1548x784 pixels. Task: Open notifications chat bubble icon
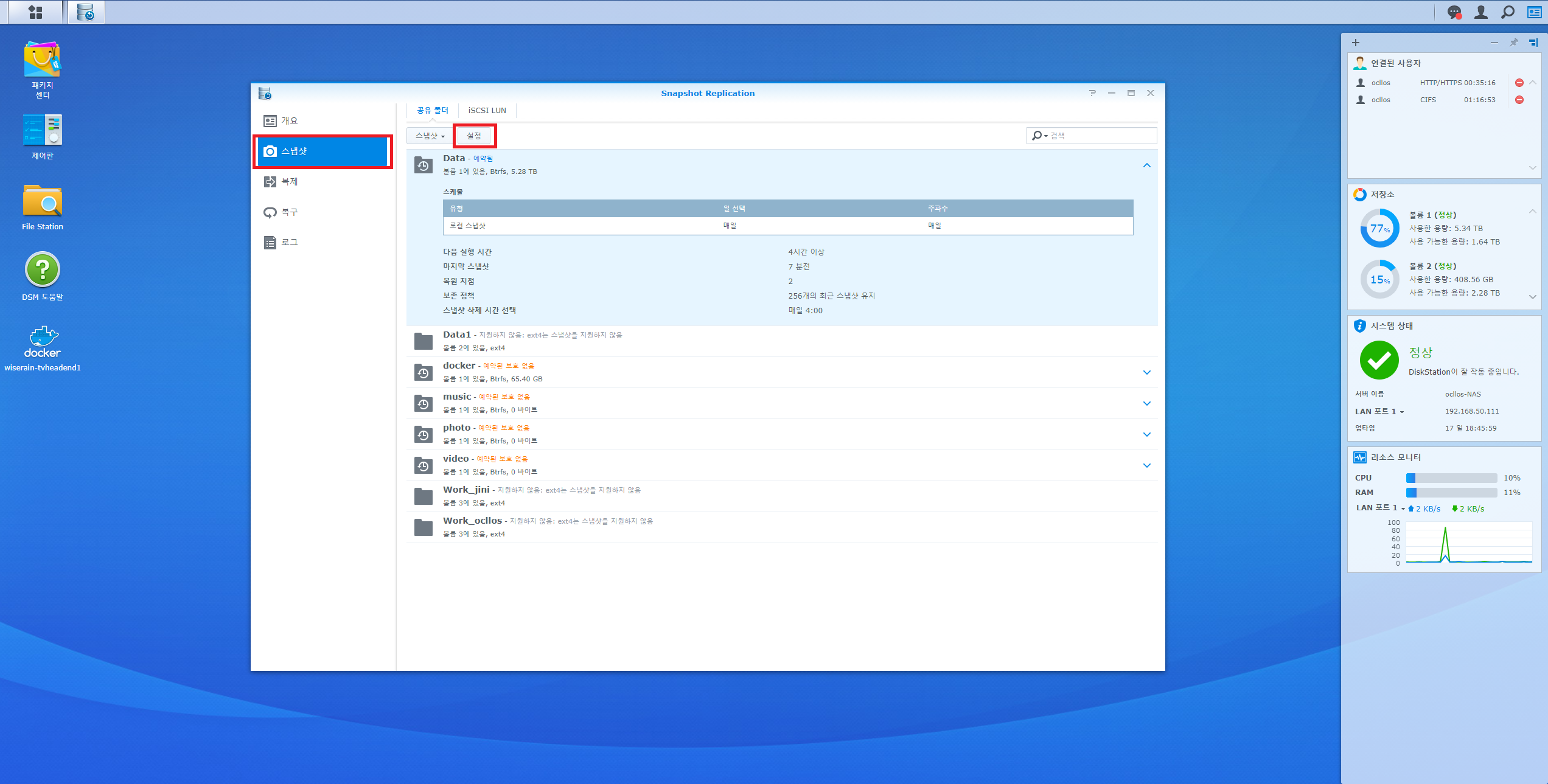tap(1454, 12)
